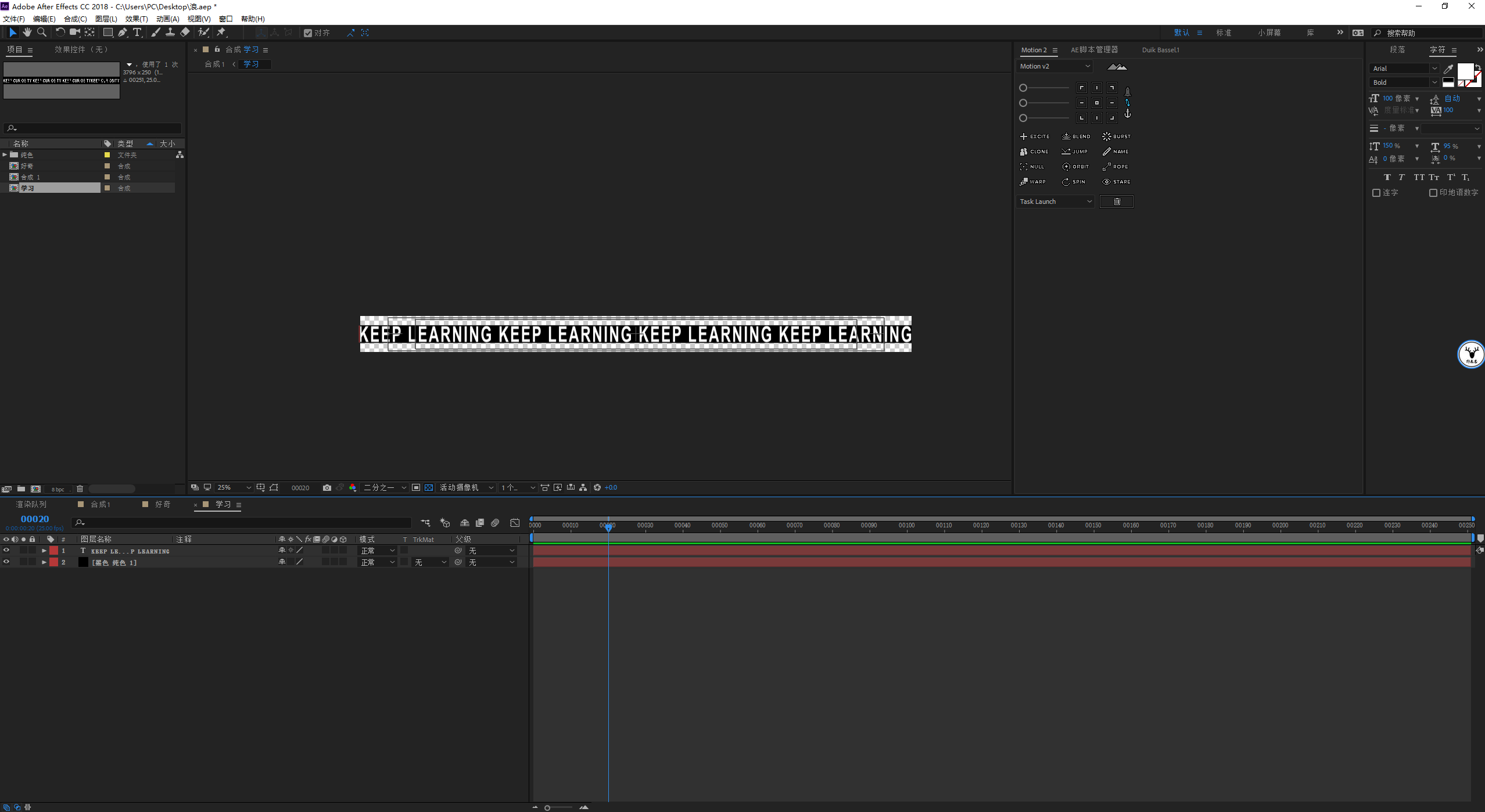This screenshot has height=812, width=1485.
Task: Toggle the 对齐 snapping checkbox
Action: click(x=308, y=33)
